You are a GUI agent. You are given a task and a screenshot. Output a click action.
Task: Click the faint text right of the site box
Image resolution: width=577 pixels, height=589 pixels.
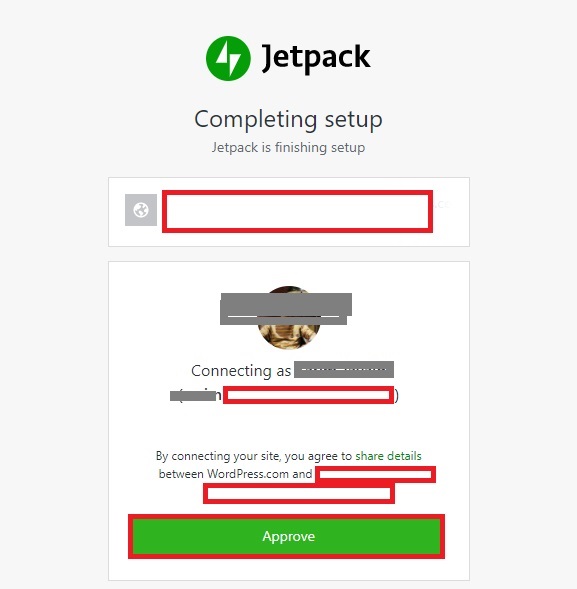[441, 205]
